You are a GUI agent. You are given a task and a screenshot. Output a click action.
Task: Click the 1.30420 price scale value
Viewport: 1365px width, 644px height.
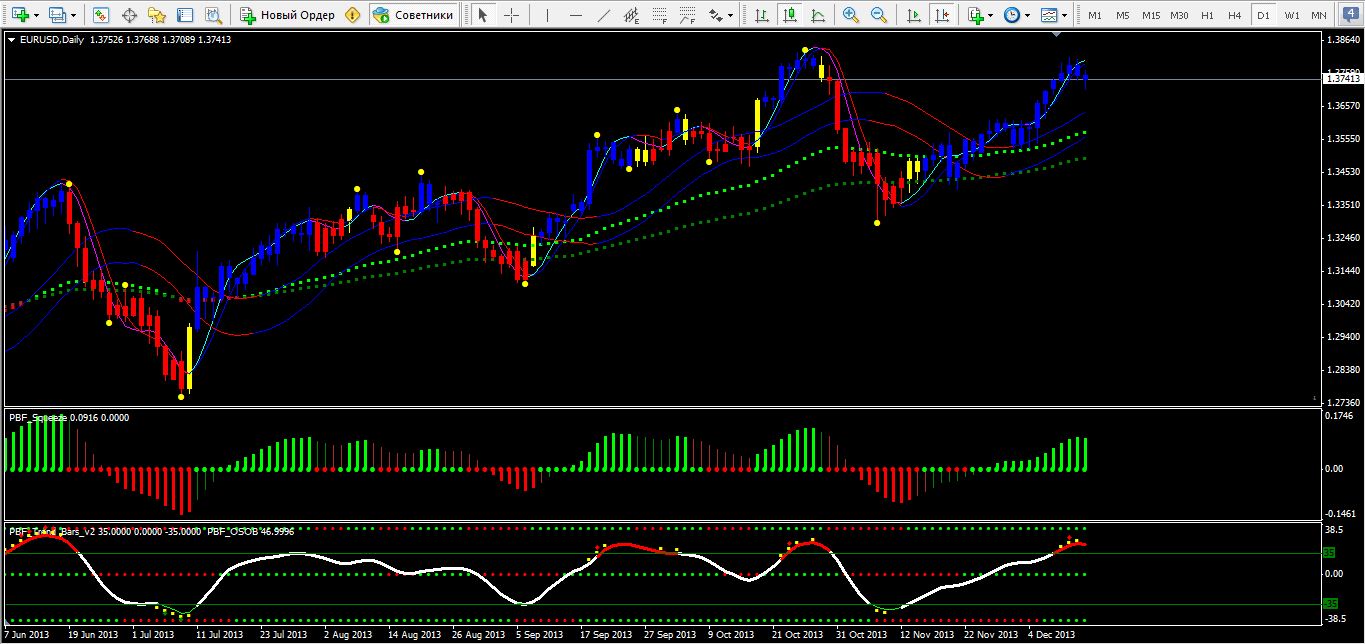(x=1342, y=303)
